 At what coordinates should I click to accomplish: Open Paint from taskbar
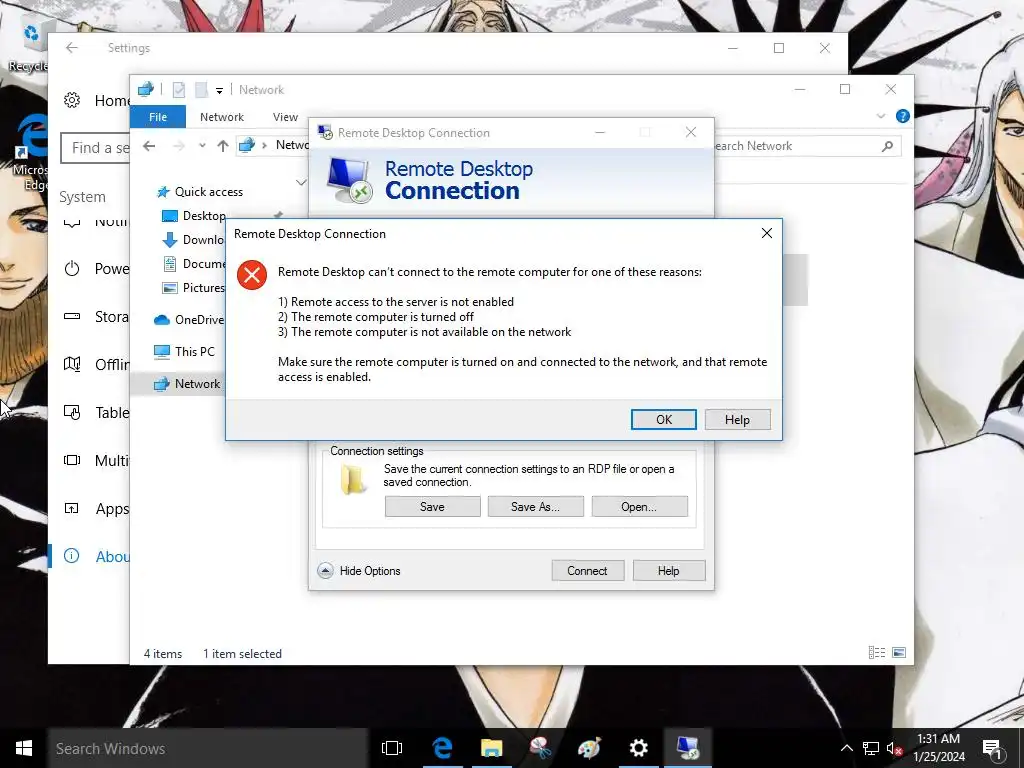(589, 748)
